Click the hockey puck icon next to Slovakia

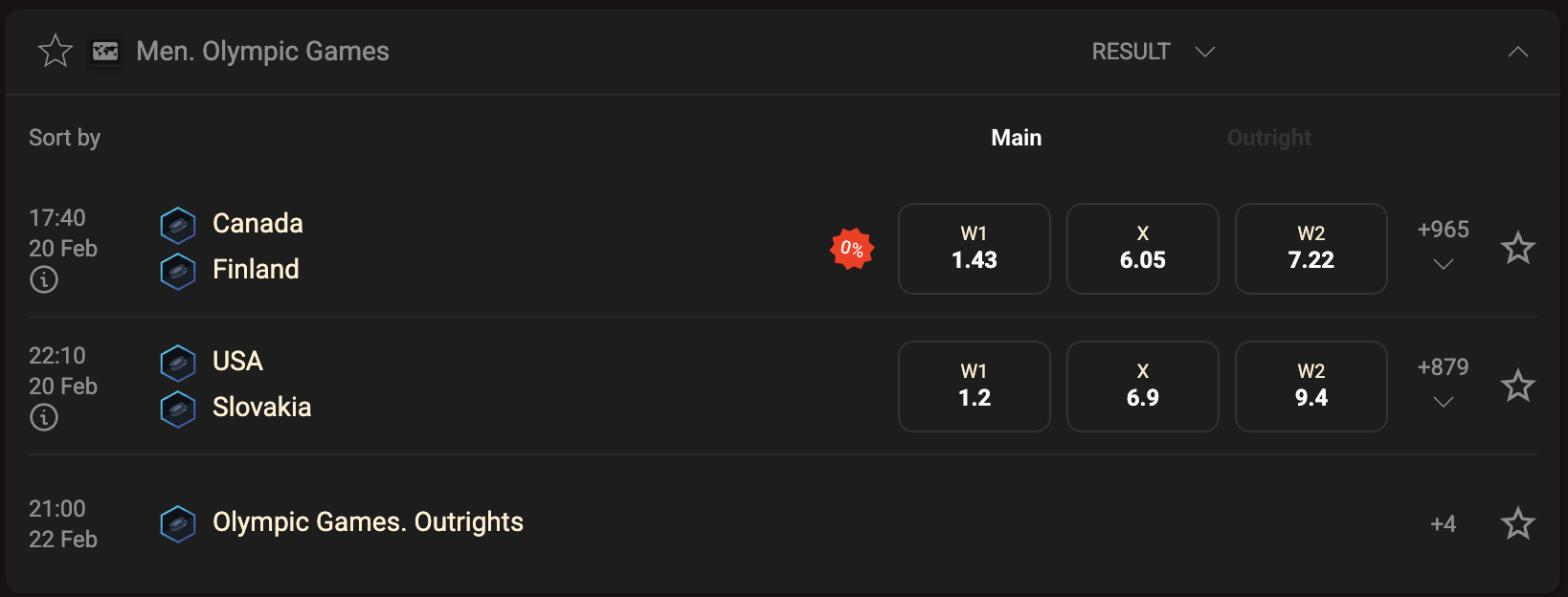[x=178, y=409]
